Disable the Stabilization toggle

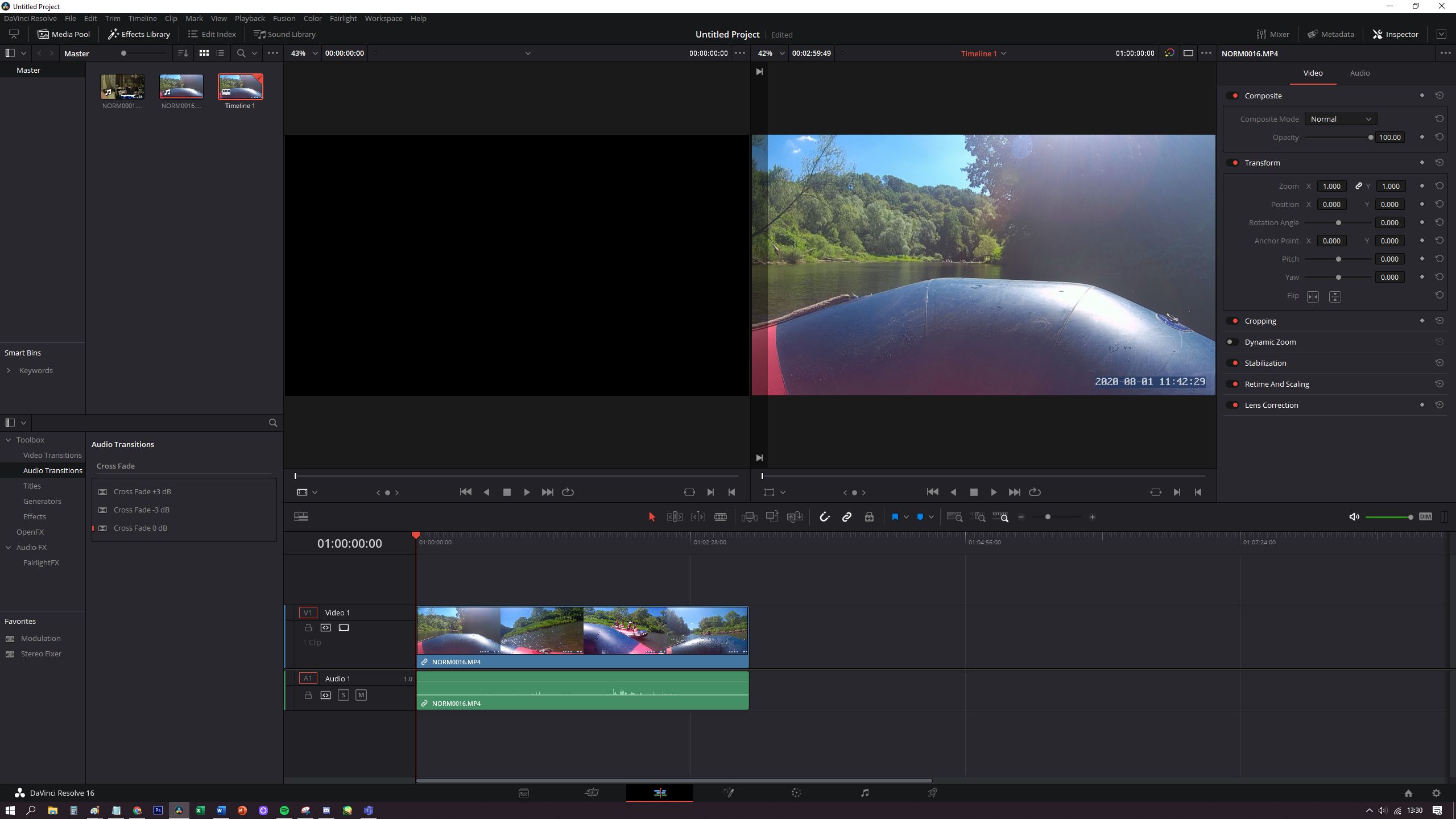pos(1232,363)
